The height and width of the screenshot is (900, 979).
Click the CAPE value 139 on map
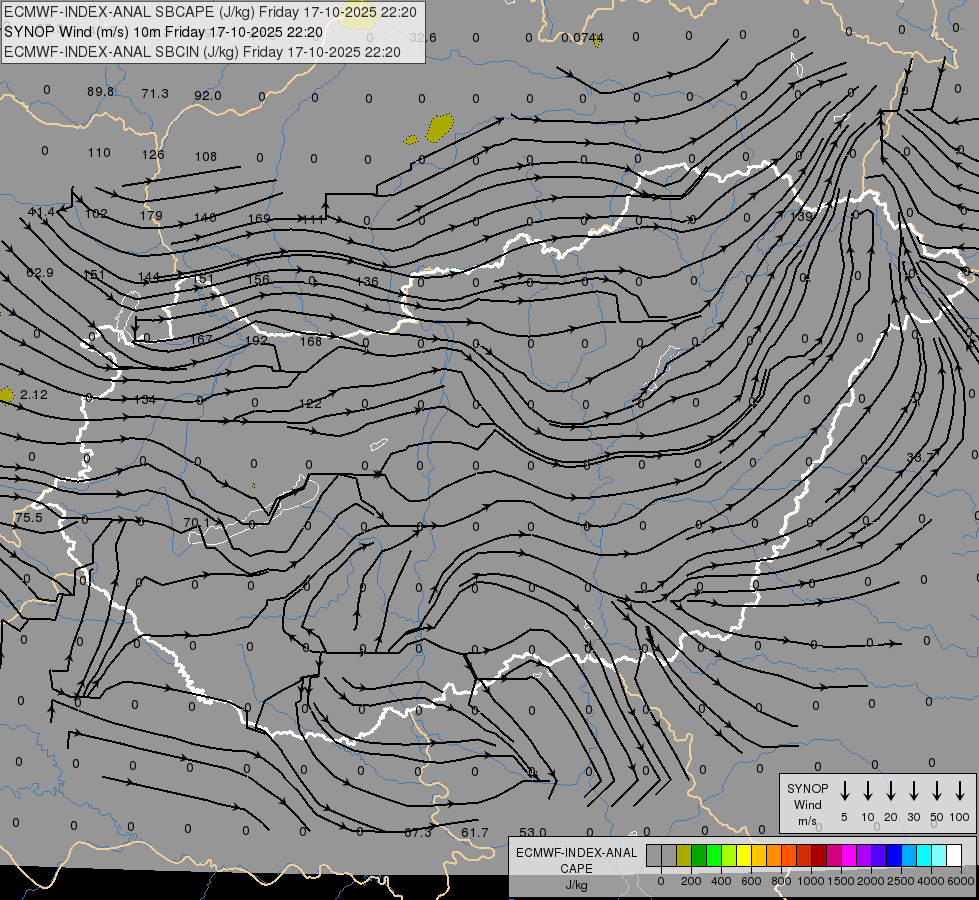(x=801, y=217)
